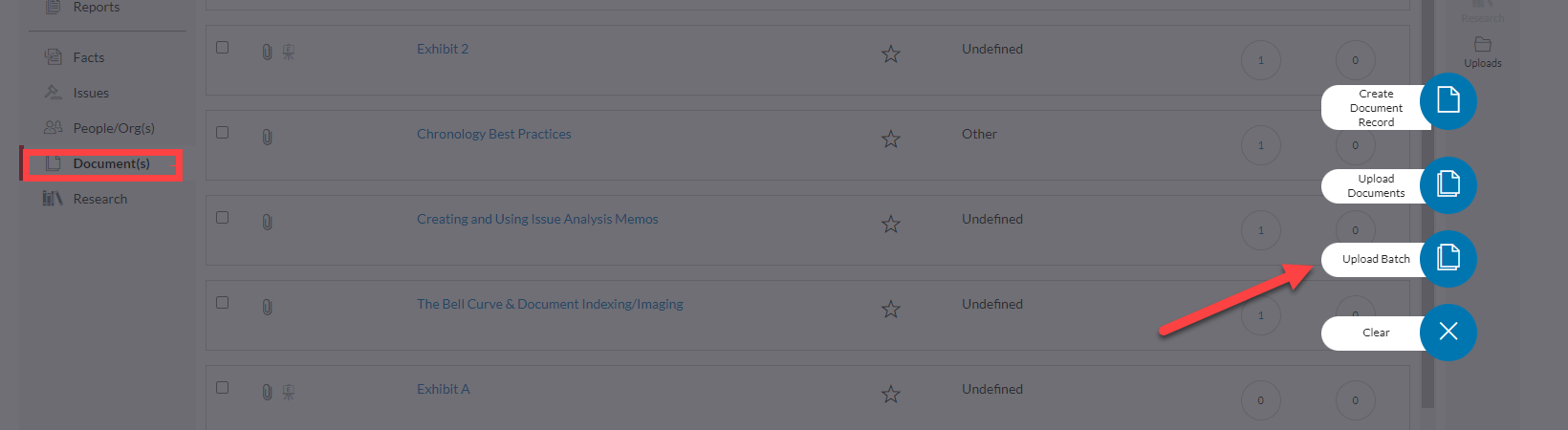This screenshot has height=430, width=1568.
Task: Open the Uploads folder icon
Action: click(x=1482, y=44)
